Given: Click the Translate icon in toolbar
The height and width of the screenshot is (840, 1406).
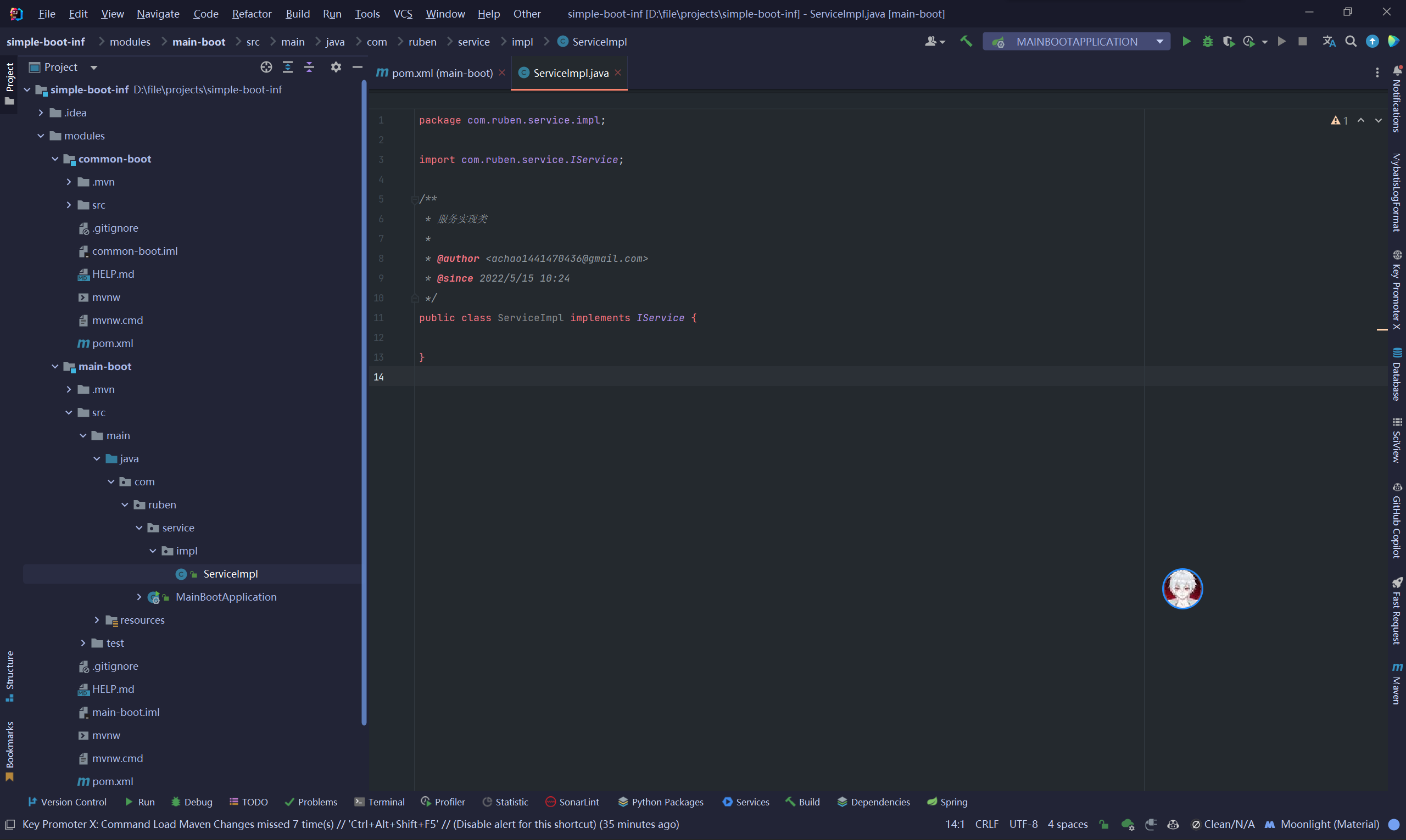Looking at the screenshot, I should (x=1329, y=41).
